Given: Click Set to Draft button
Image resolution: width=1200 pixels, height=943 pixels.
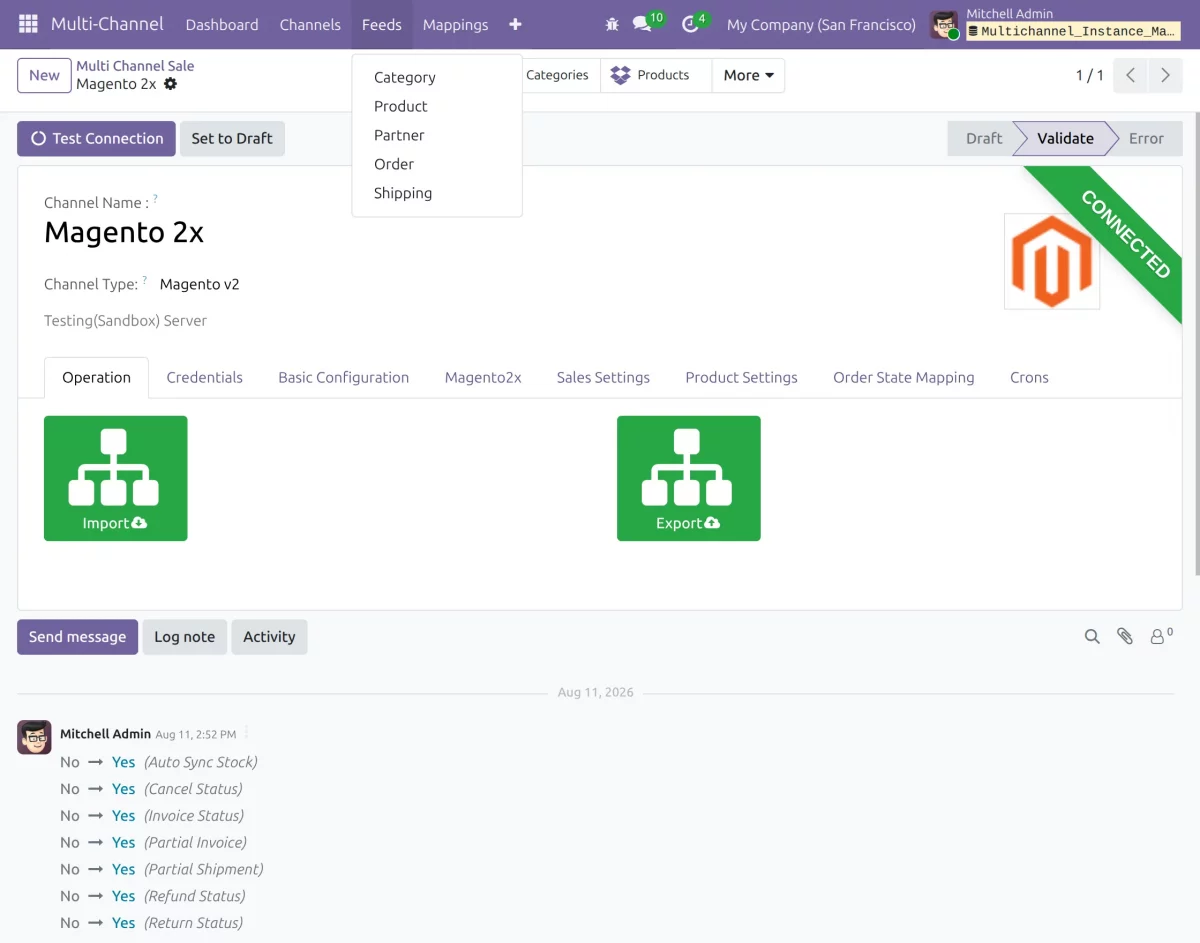Looking at the screenshot, I should (232, 138).
